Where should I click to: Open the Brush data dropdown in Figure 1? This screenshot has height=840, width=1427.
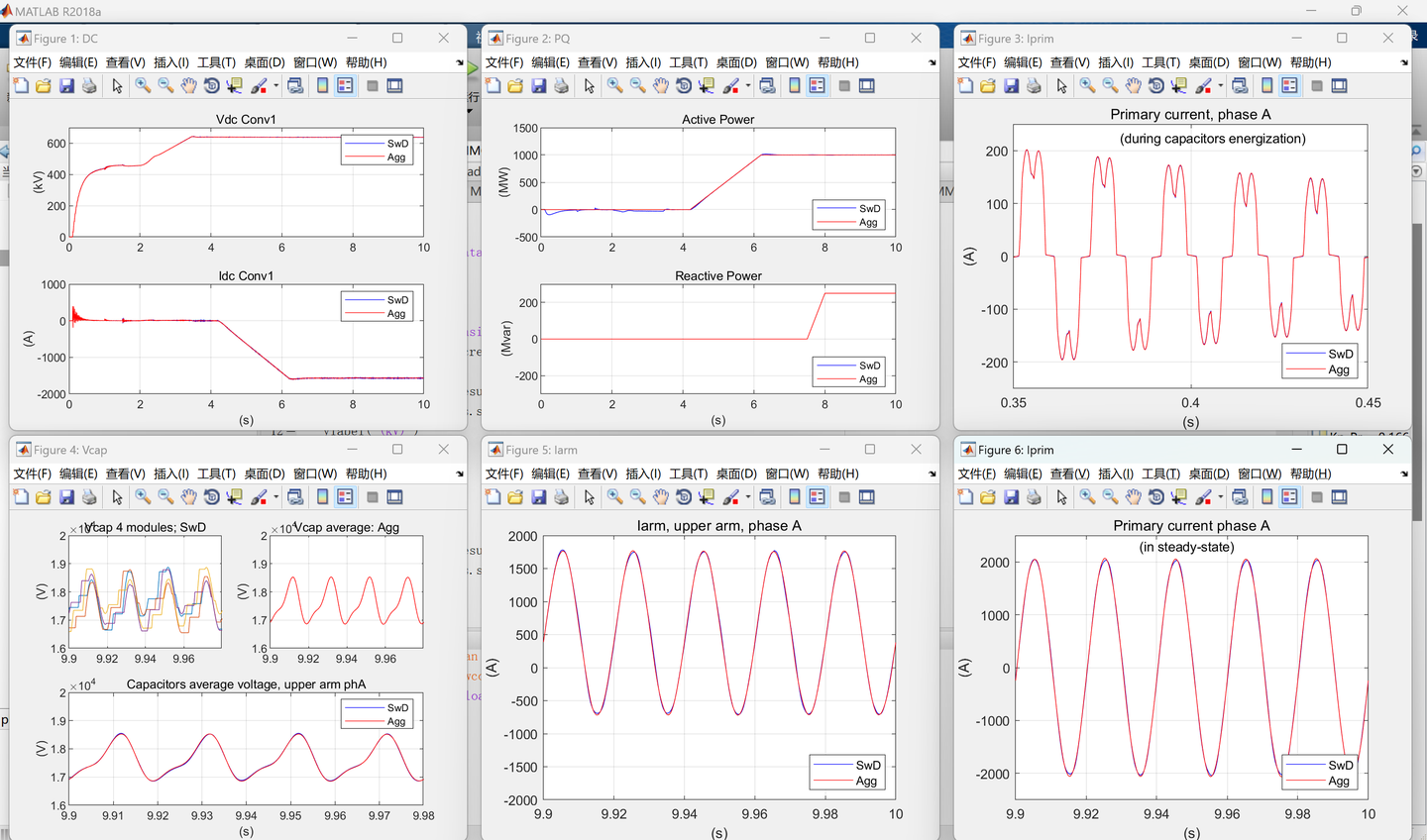[x=274, y=85]
